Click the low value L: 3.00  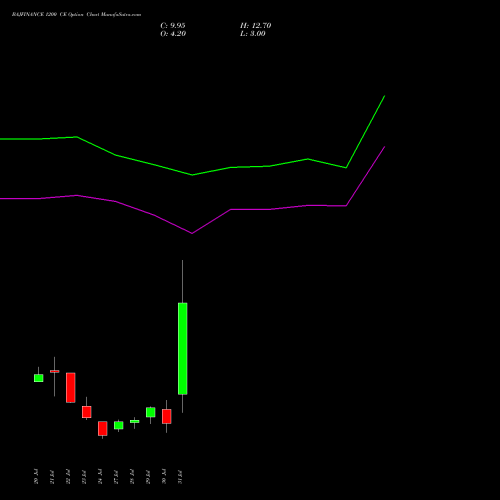point(253,34)
